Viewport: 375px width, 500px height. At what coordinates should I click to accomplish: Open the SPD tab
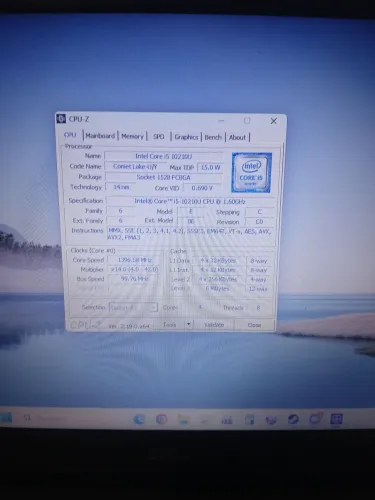pyautogui.click(x=159, y=137)
